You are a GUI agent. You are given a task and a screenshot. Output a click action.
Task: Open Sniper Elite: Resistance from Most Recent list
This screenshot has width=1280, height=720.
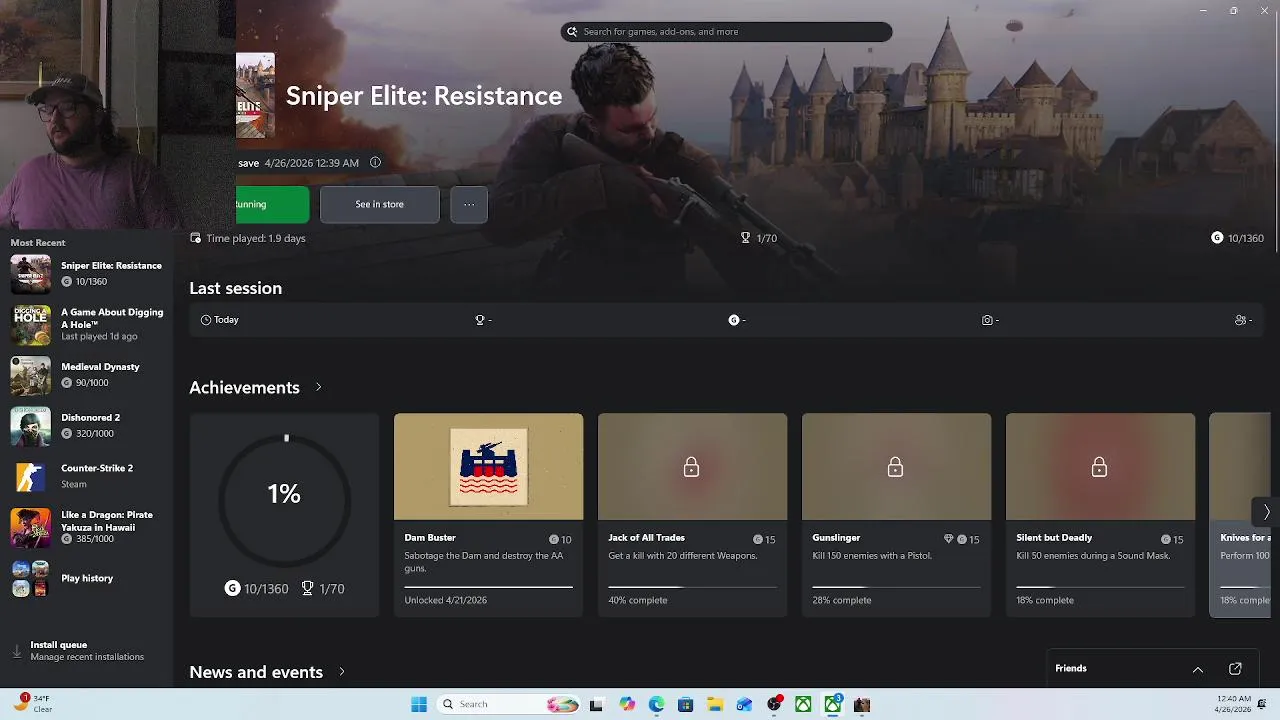[87, 273]
